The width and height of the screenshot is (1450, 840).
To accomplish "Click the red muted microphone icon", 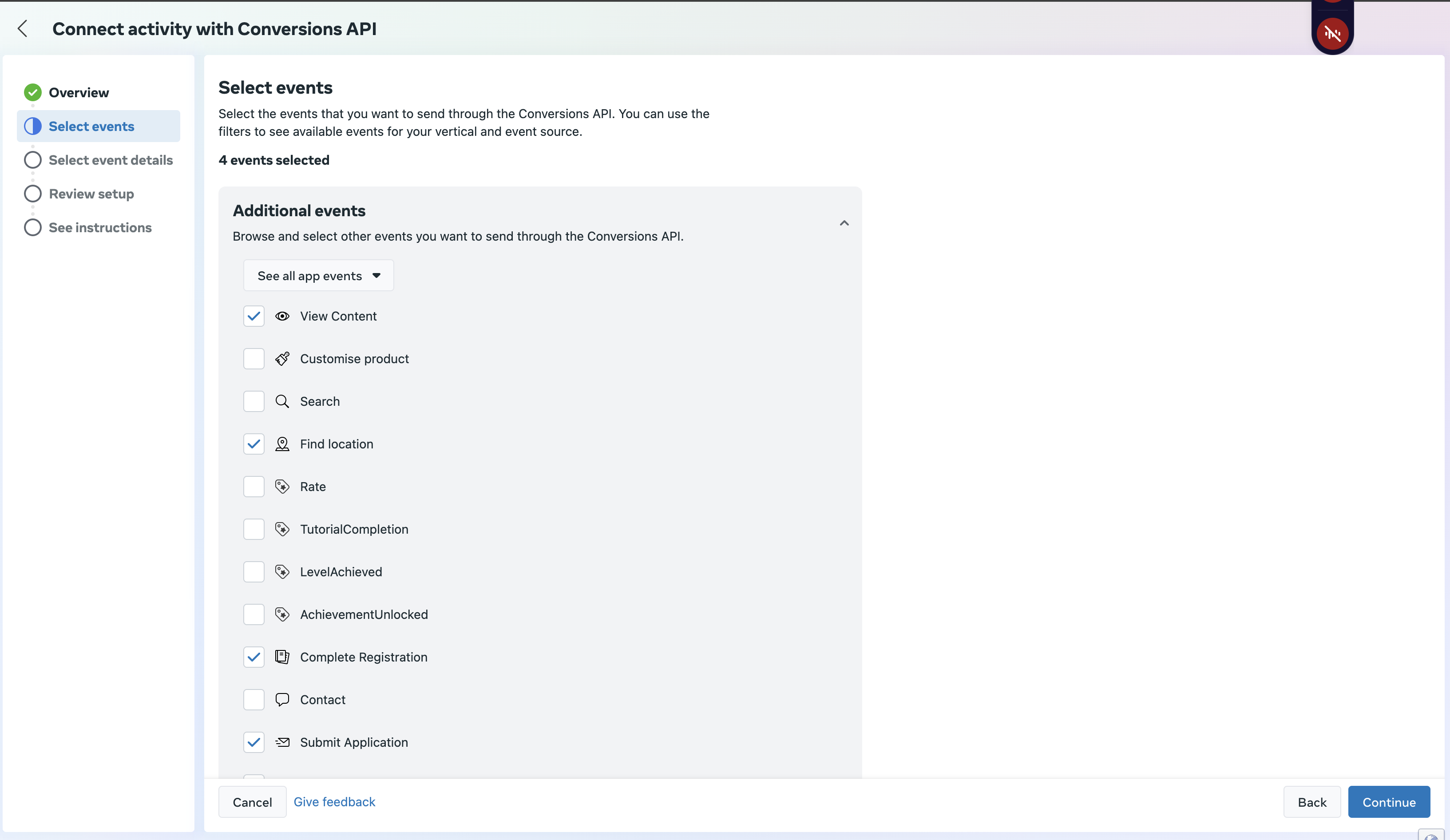I will point(1332,33).
